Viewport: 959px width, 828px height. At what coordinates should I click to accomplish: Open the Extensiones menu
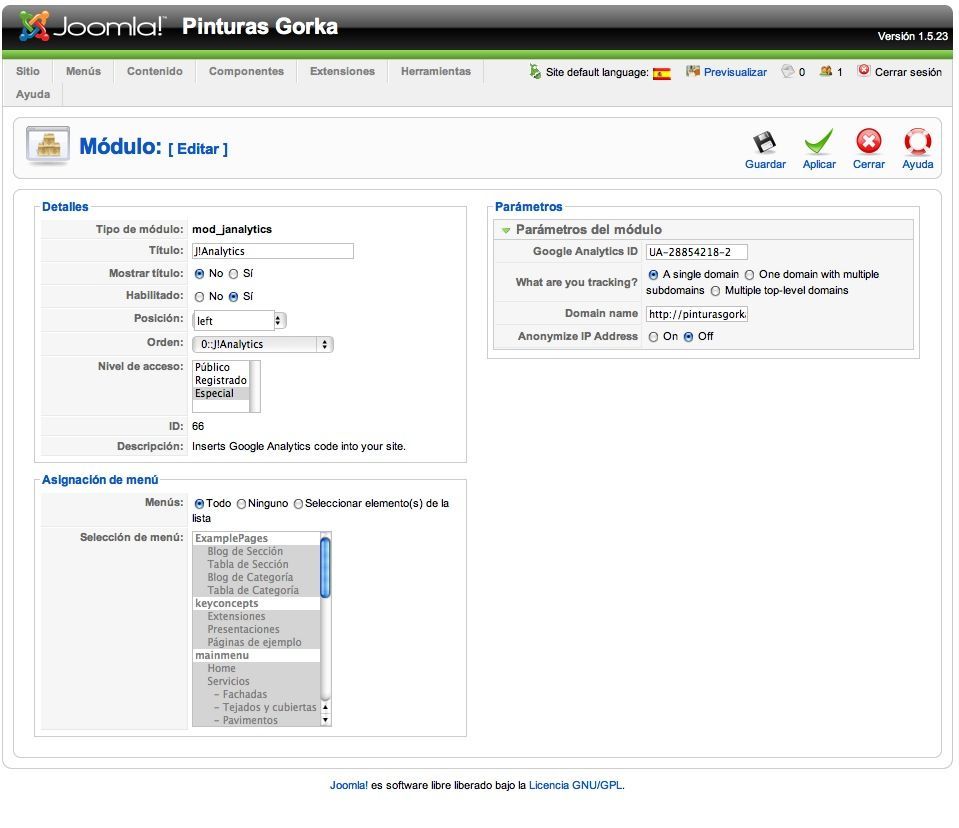tap(342, 71)
